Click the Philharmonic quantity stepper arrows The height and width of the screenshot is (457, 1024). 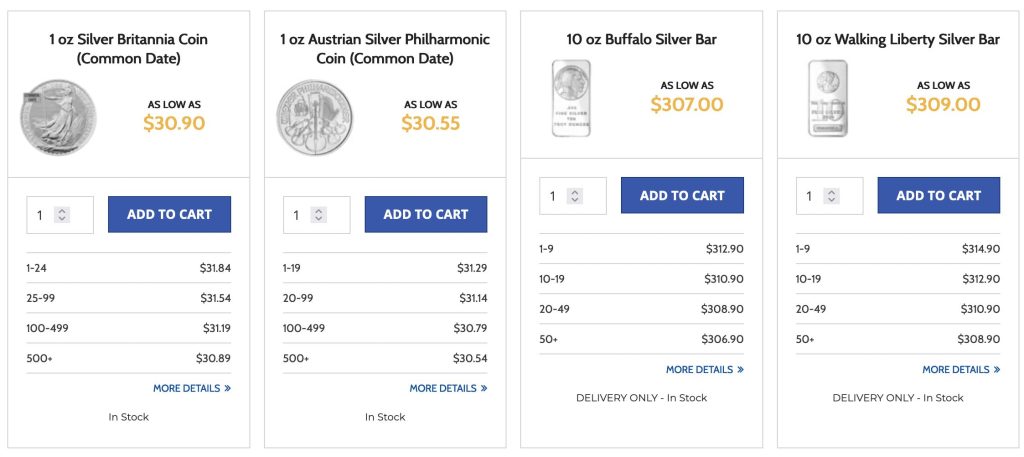tap(319, 215)
